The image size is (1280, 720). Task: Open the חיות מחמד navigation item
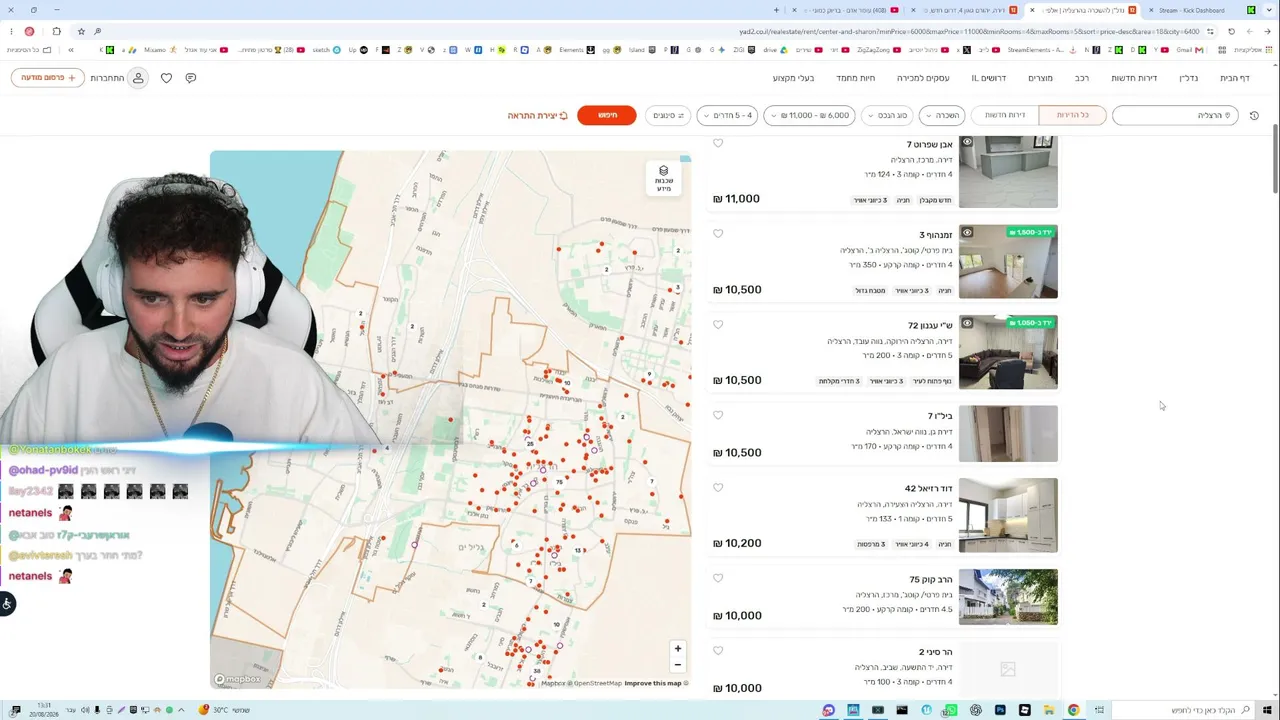(x=856, y=78)
